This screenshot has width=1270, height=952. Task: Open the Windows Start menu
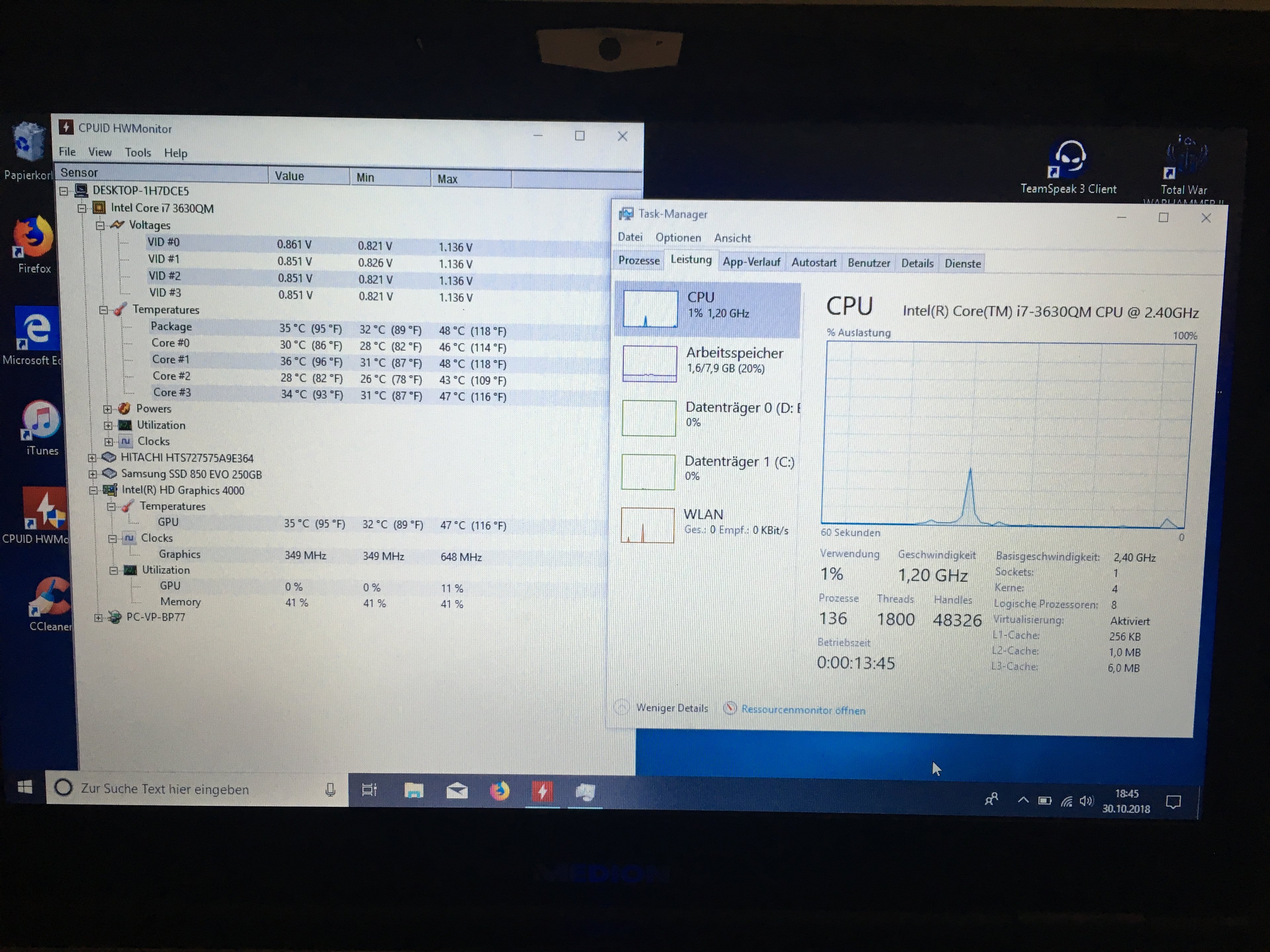click(24, 787)
